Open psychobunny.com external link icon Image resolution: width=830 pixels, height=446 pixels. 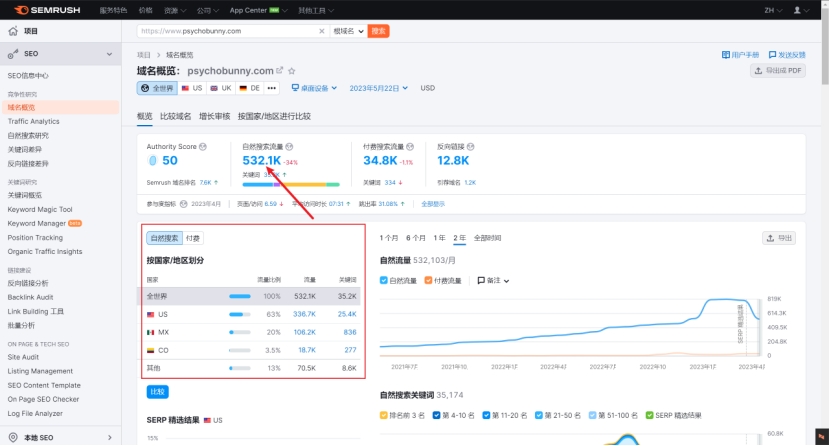279,70
